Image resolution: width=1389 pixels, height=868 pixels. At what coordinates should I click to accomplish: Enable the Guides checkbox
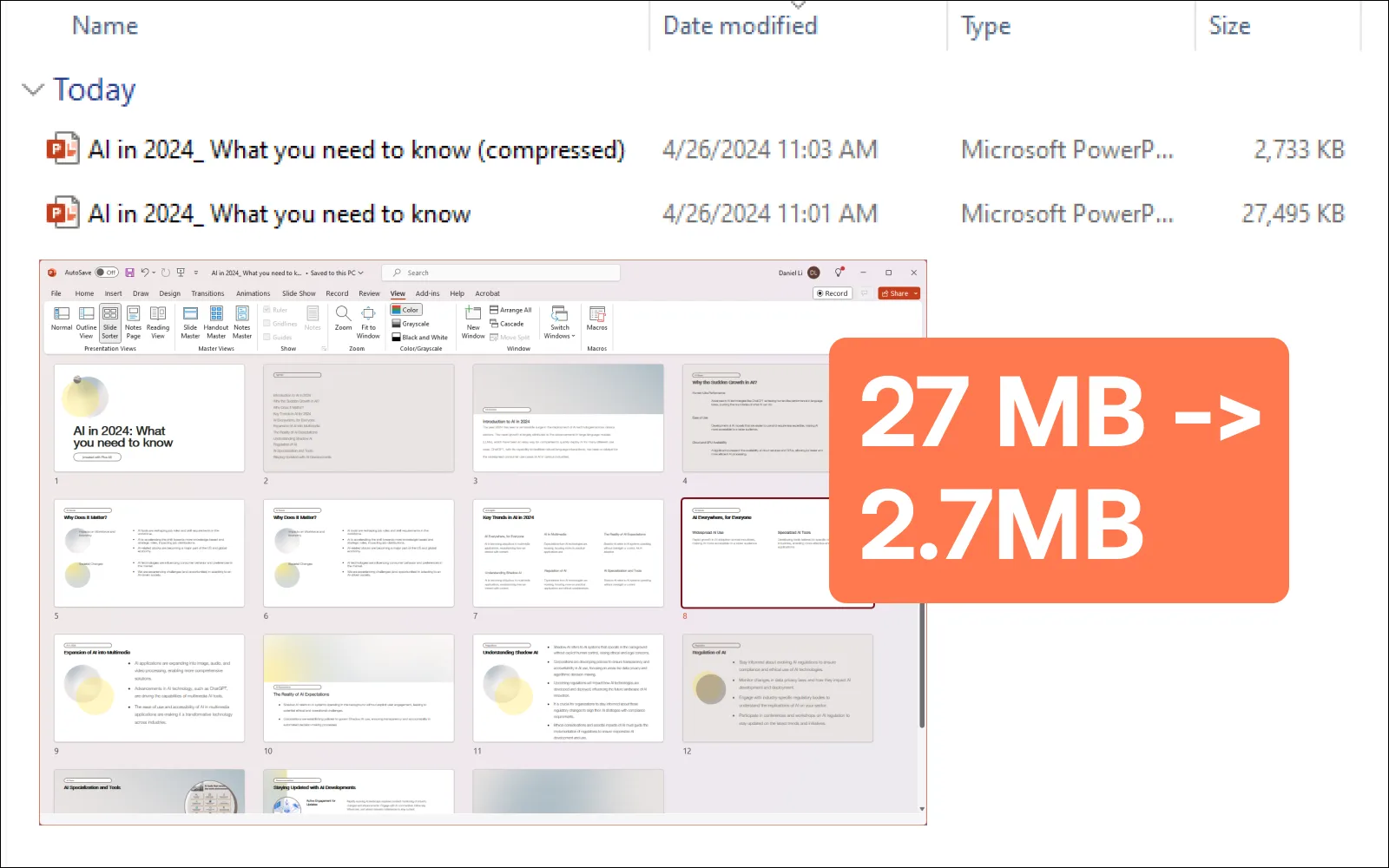pos(267,338)
